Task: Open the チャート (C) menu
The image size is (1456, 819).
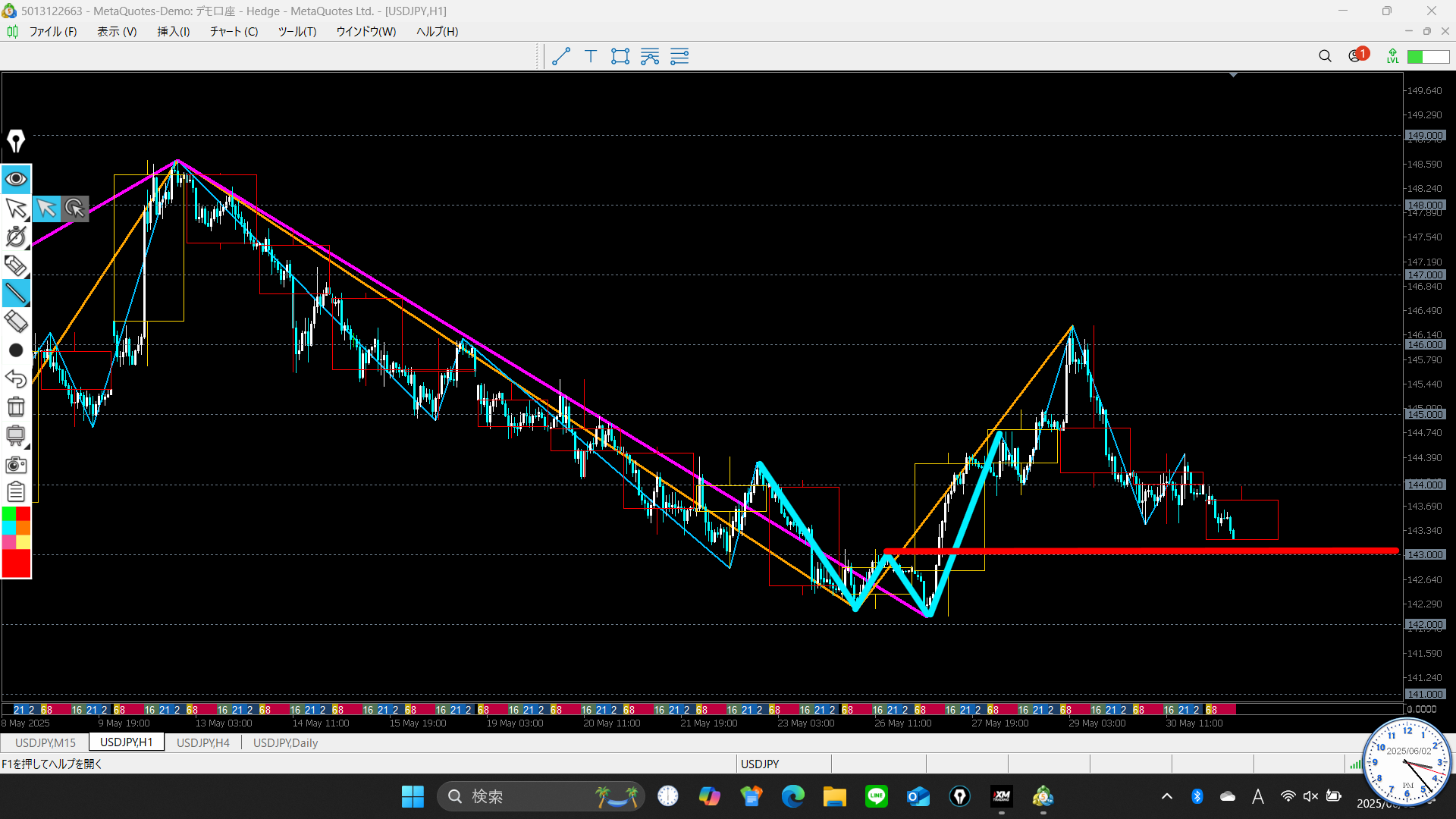Action: pyautogui.click(x=234, y=31)
